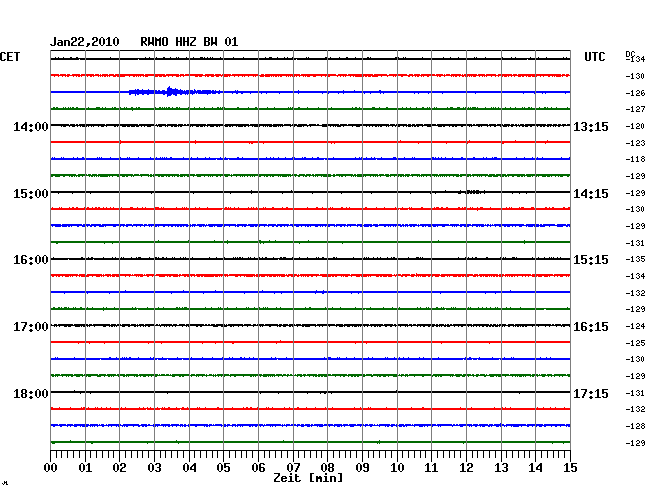This screenshot has height=494, width=650.
Task: Click the blue seismic event burst near minute 03
Action: coord(174,92)
